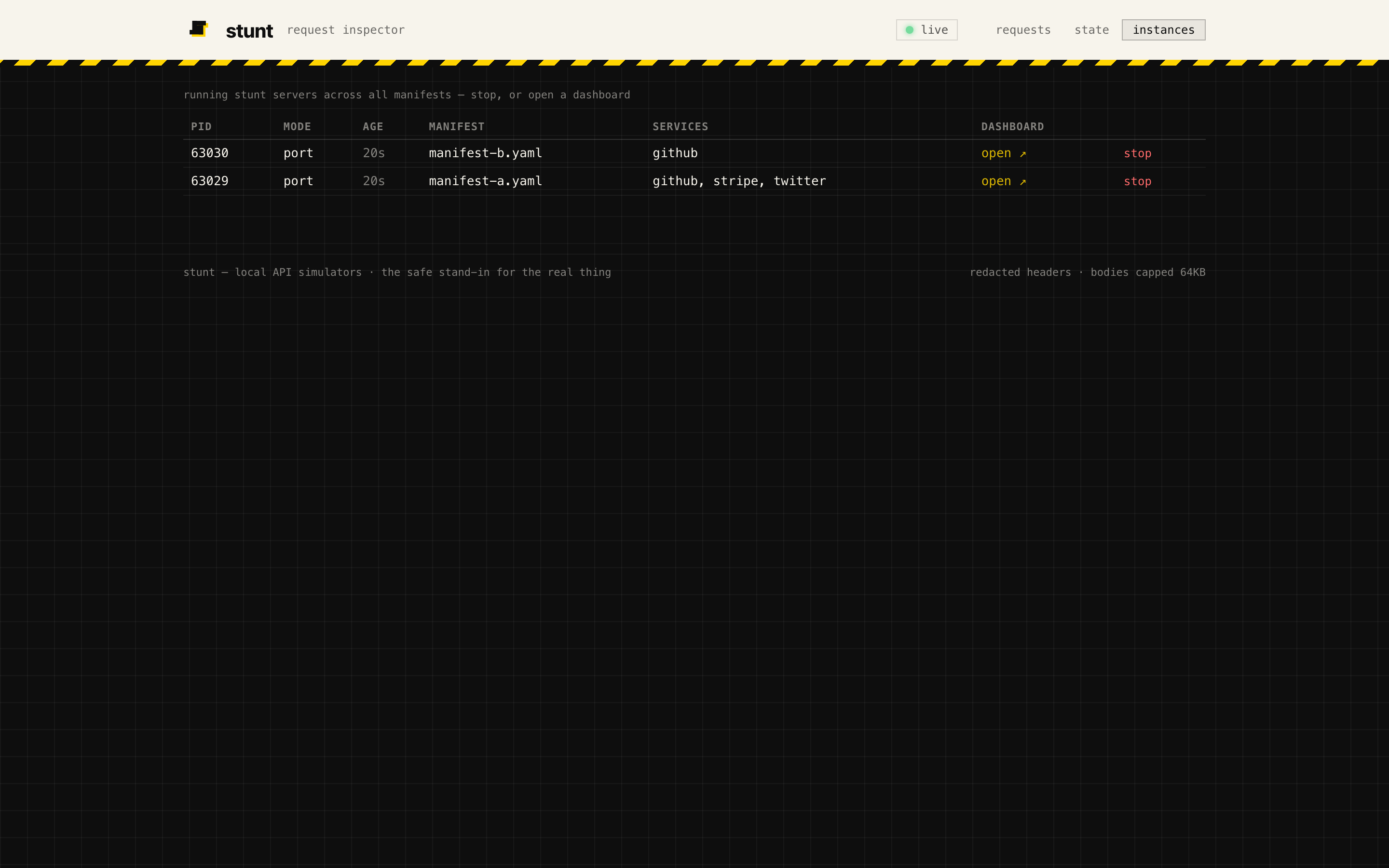This screenshot has height=868, width=1389.
Task: Click the lone 'github' services cell
Action: pyautogui.click(x=675, y=153)
